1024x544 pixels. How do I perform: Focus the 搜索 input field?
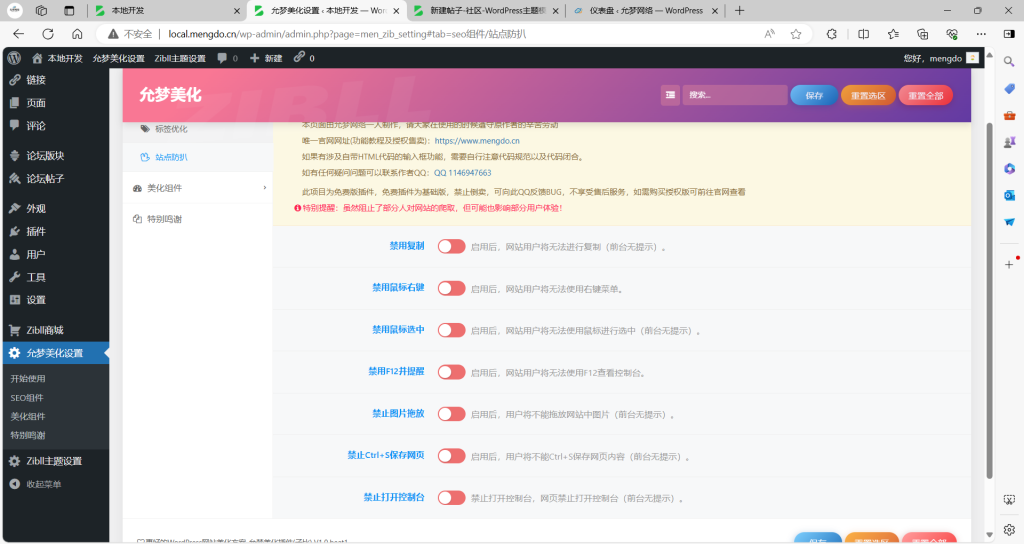click(735, 95)
